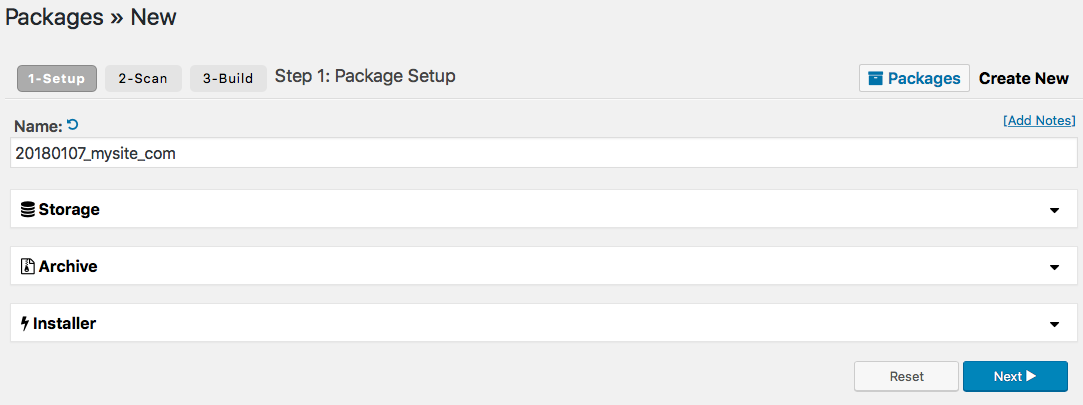Click the Installer section title
This screenshot has height=405, width=1083.
pos(64,323)
